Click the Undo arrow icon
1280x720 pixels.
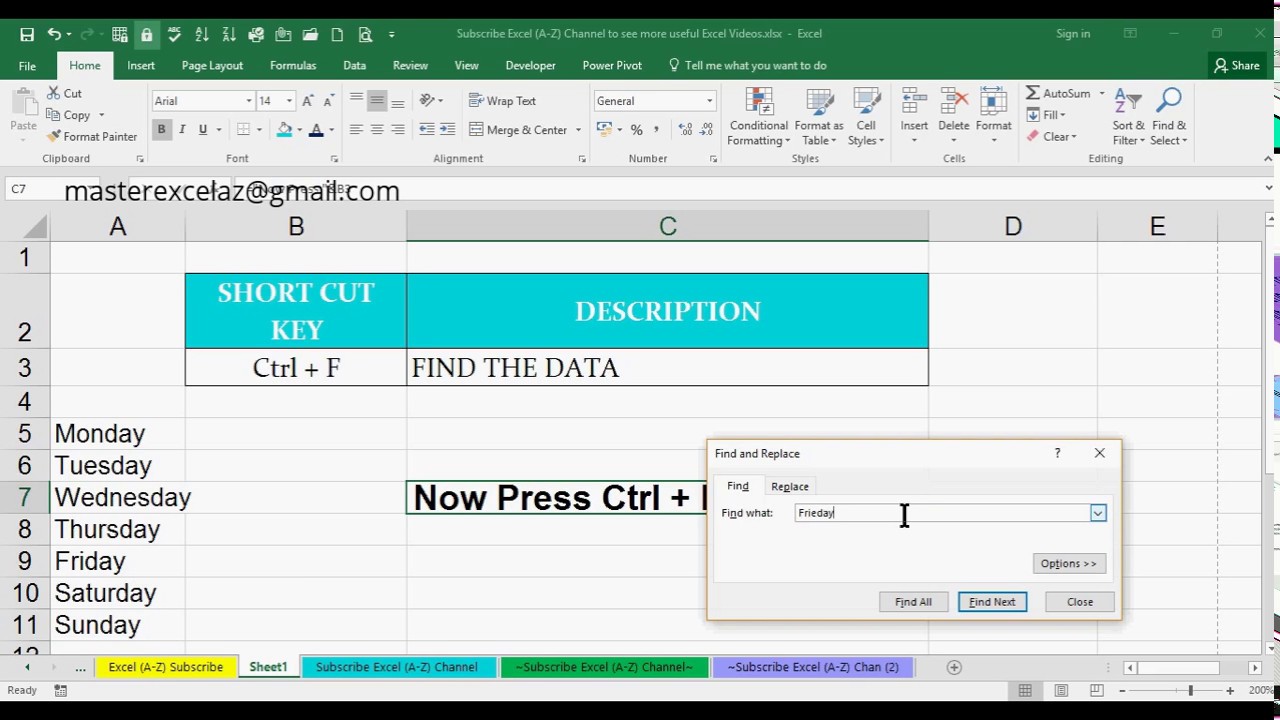[x=54, y=34]
